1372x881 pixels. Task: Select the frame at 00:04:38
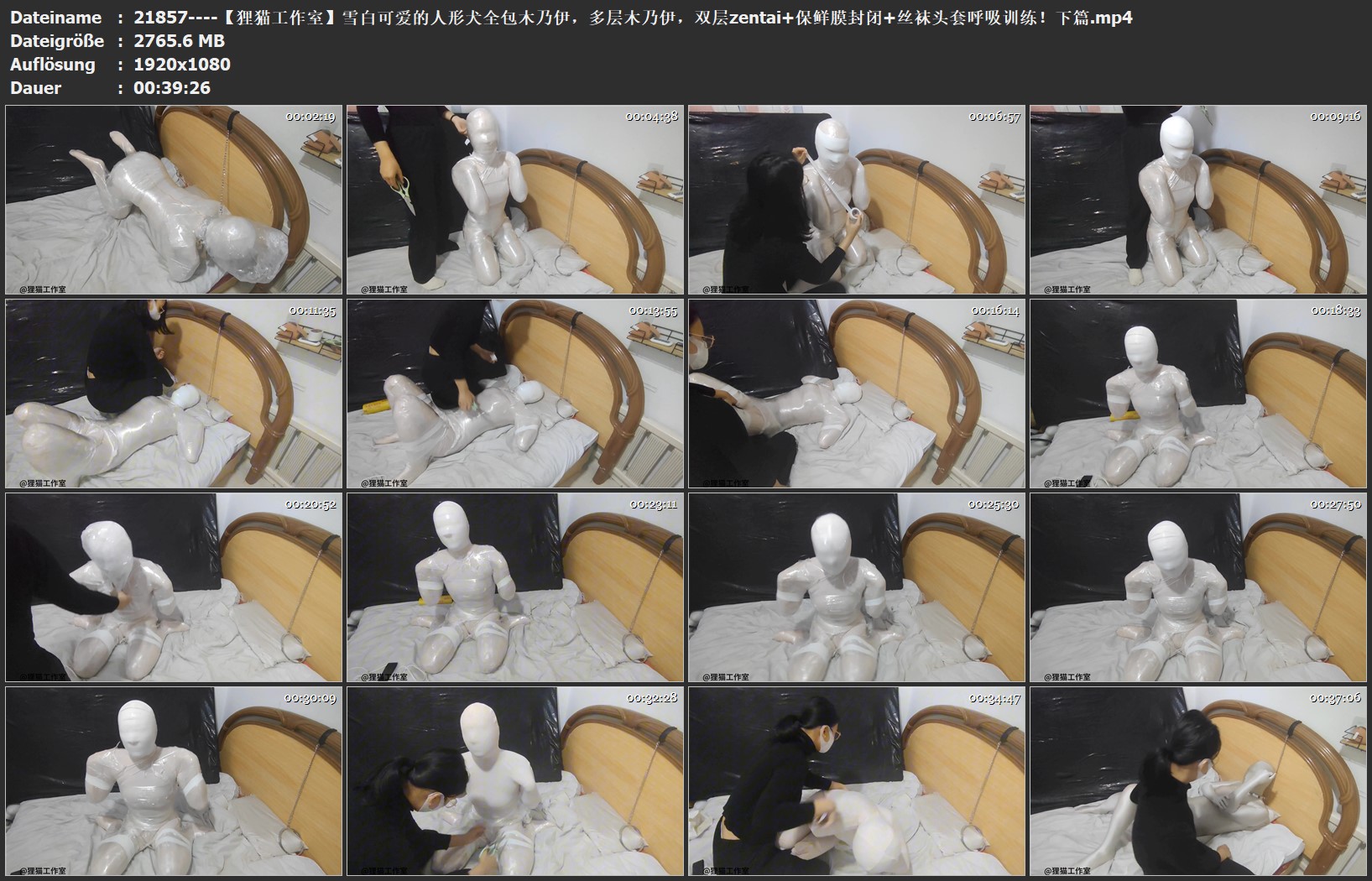(x=515, y=200)
